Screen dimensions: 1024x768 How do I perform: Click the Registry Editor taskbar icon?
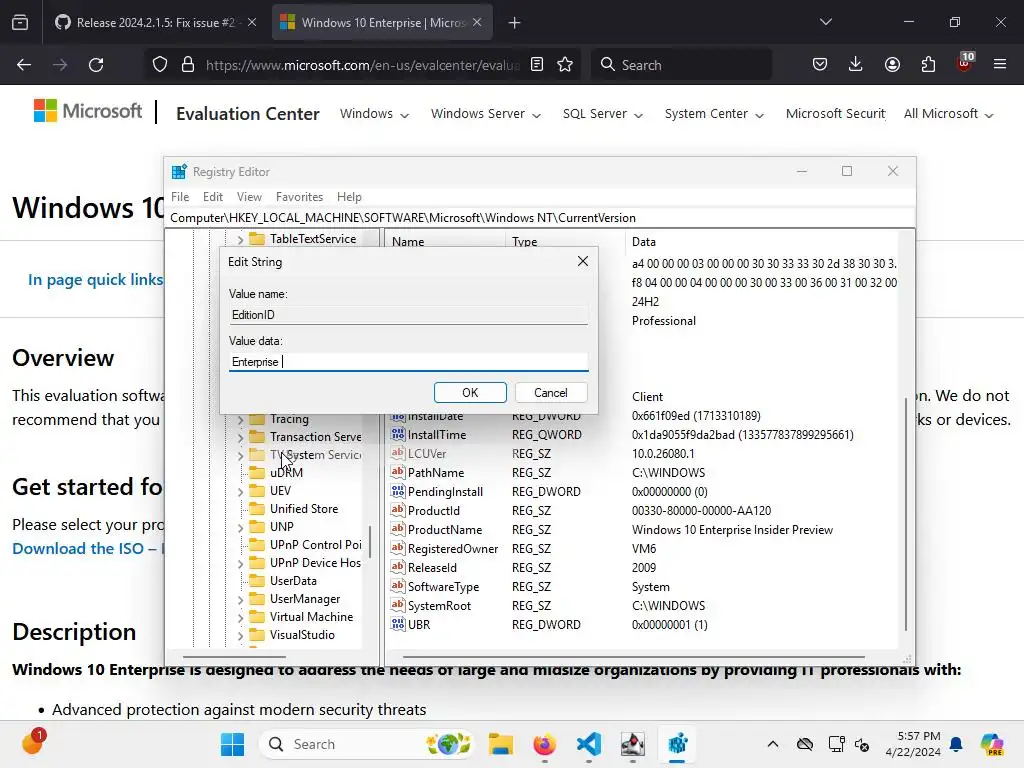click(677, 744)
